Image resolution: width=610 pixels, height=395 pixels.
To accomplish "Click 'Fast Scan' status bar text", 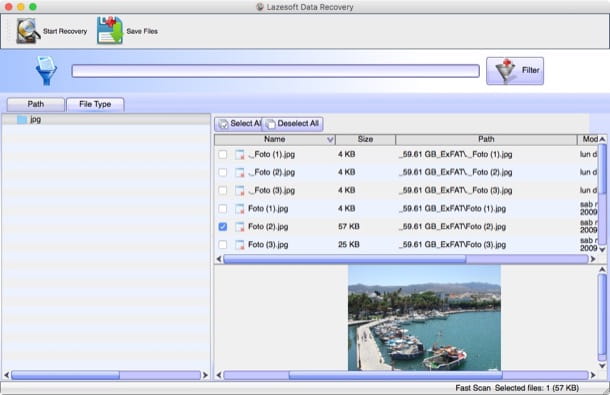I will [473, 388].
